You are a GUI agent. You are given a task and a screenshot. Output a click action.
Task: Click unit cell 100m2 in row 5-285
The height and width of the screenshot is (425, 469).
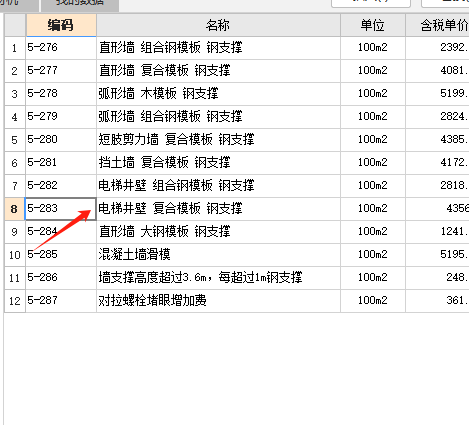373,255
